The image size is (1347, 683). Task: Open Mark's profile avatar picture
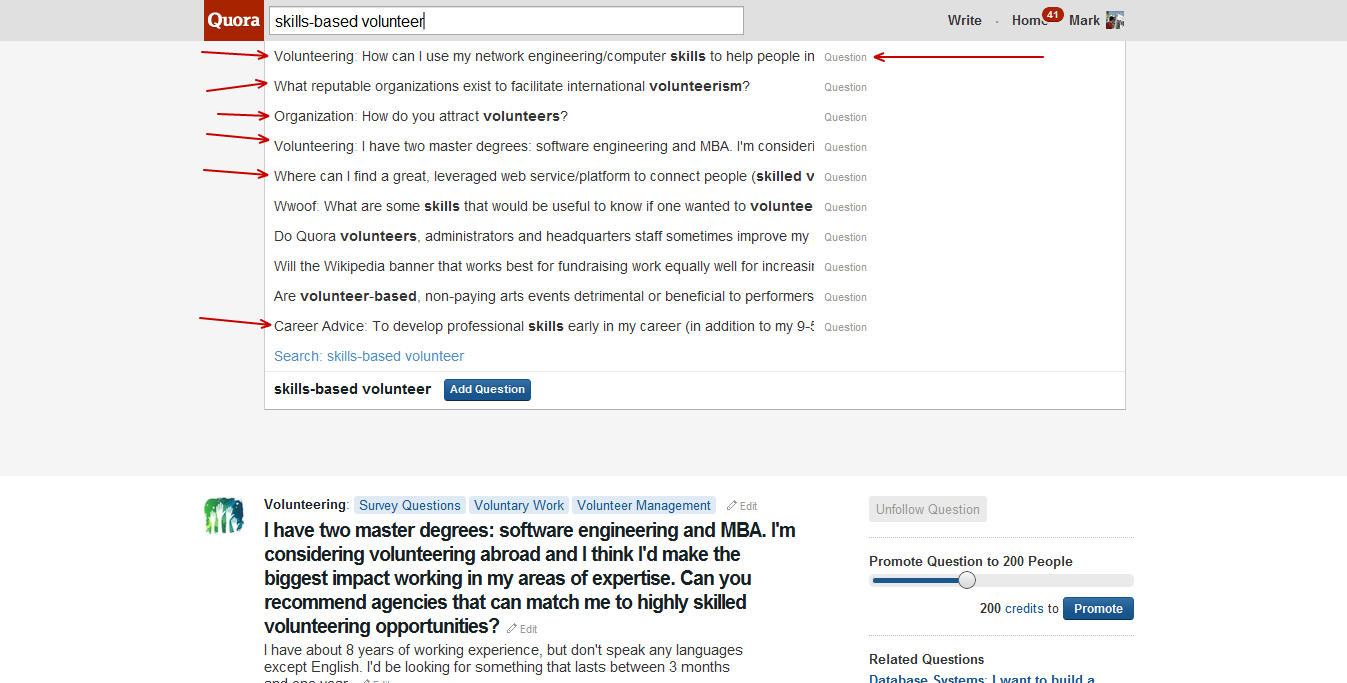click(1115, 20)
